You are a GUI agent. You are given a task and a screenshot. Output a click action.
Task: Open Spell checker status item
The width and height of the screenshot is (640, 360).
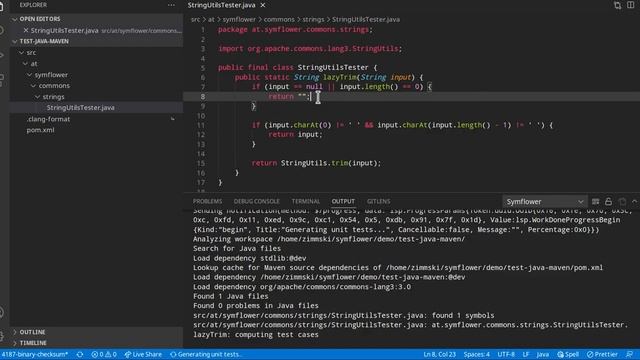click(x=568, y=354)
